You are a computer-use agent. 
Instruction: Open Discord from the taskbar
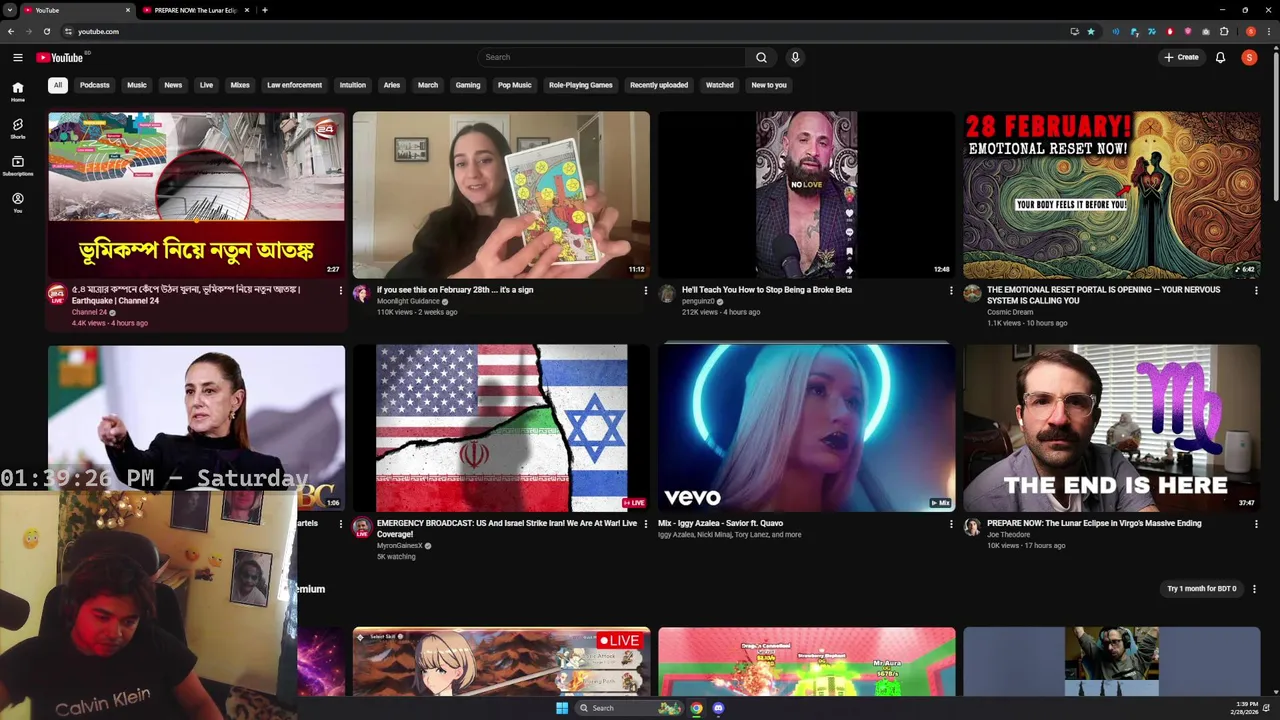click(718, 708)
